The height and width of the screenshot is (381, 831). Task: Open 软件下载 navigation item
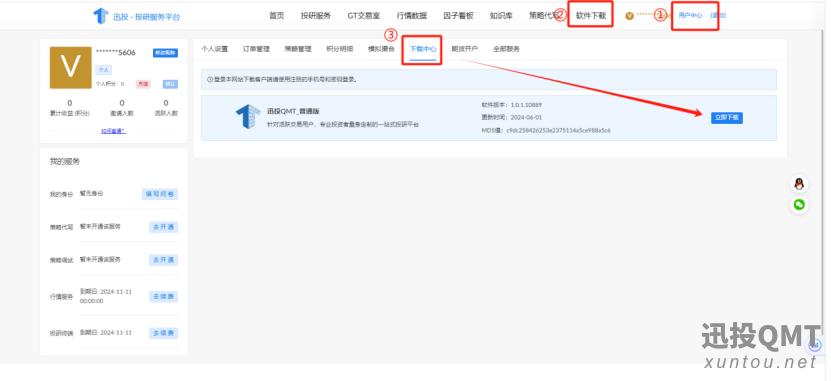[x=591, y=16]
